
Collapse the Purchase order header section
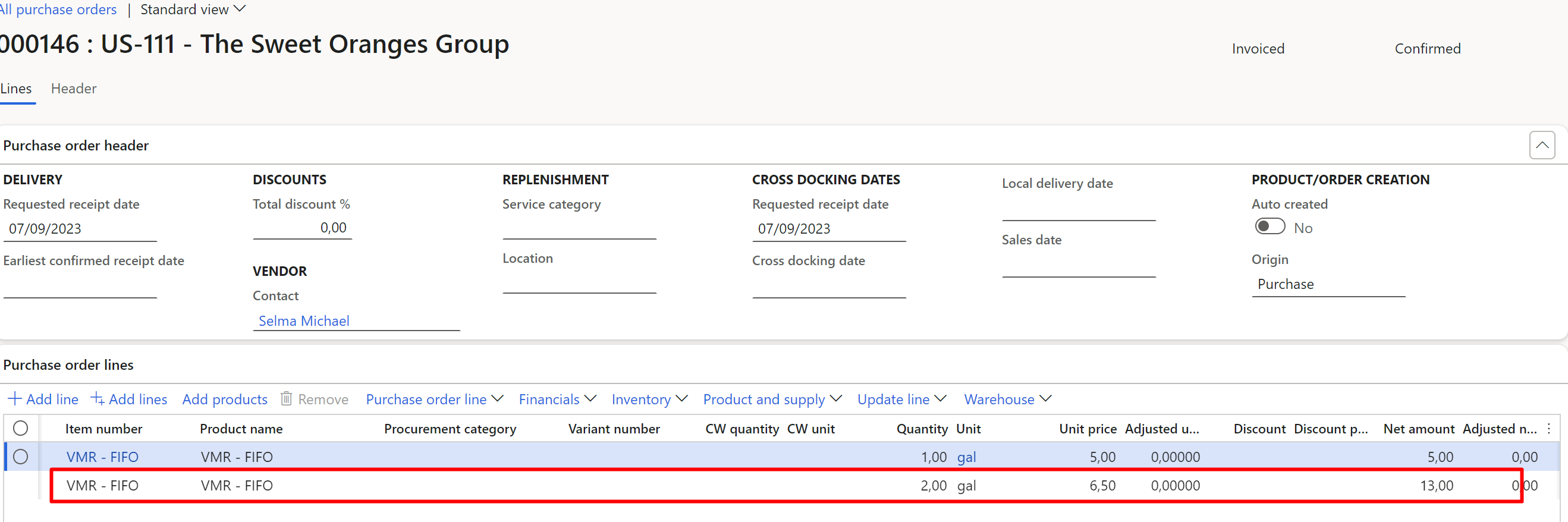pos(1542,146)
